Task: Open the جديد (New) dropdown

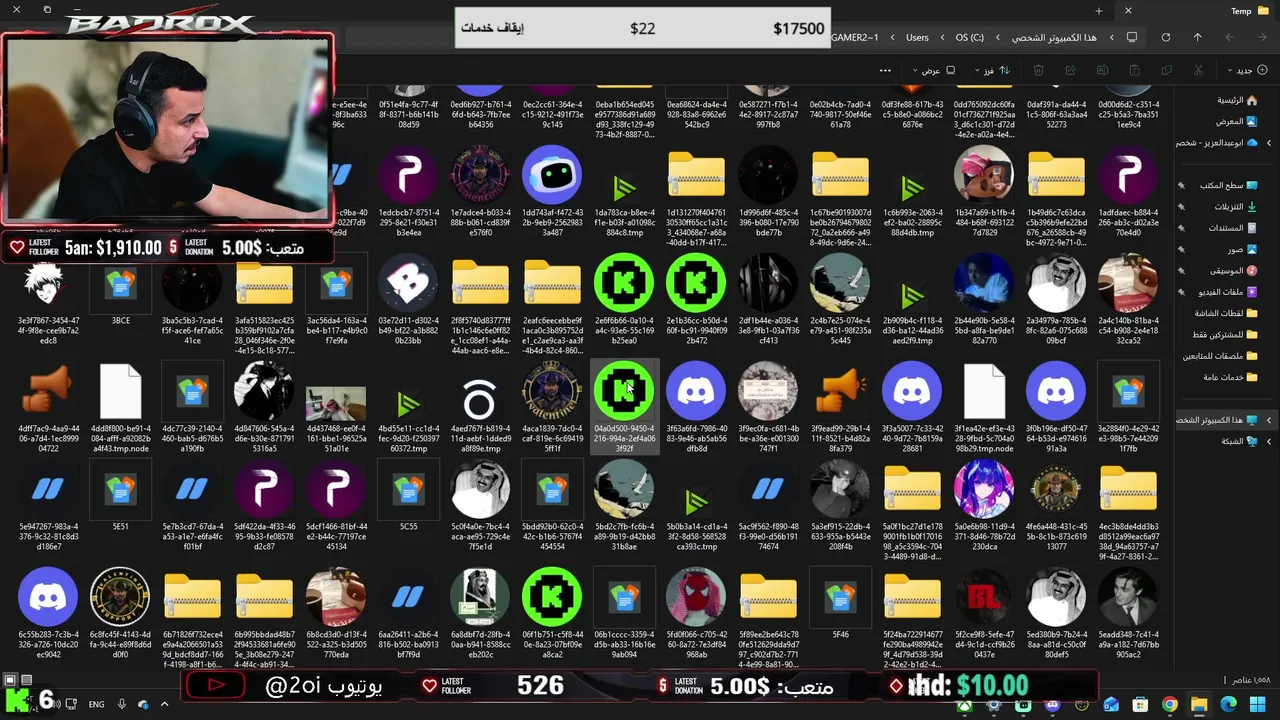Action: pyautogui.click(x=1247, y=70)
